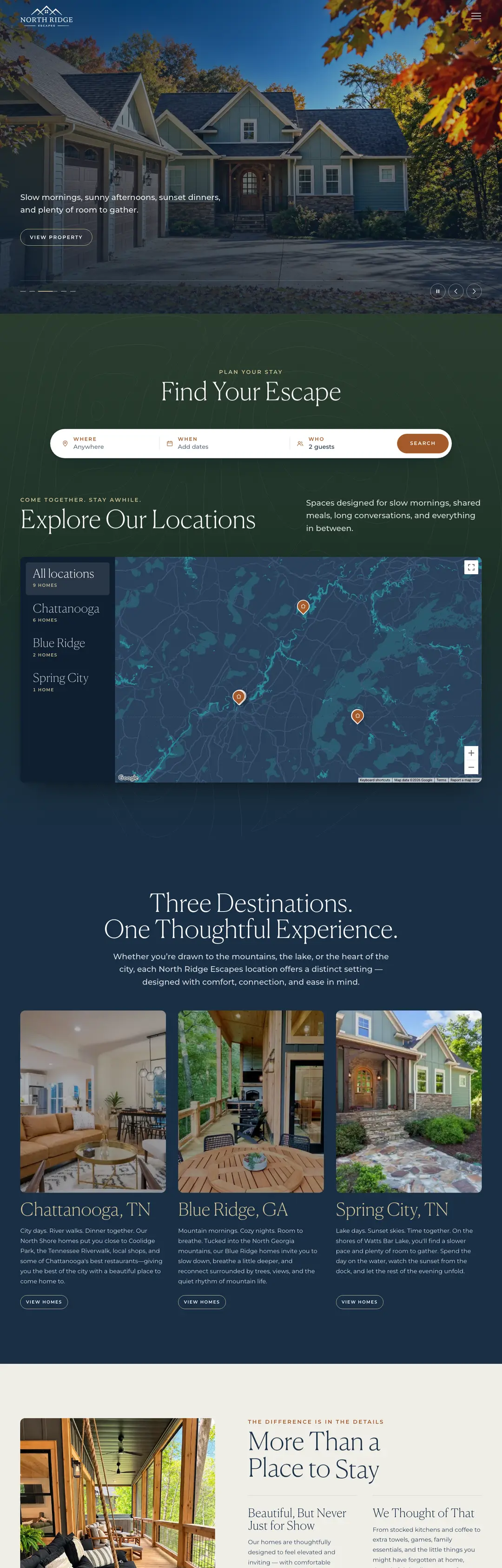Click View Homes under Blue Ridge

[202, 1302]
